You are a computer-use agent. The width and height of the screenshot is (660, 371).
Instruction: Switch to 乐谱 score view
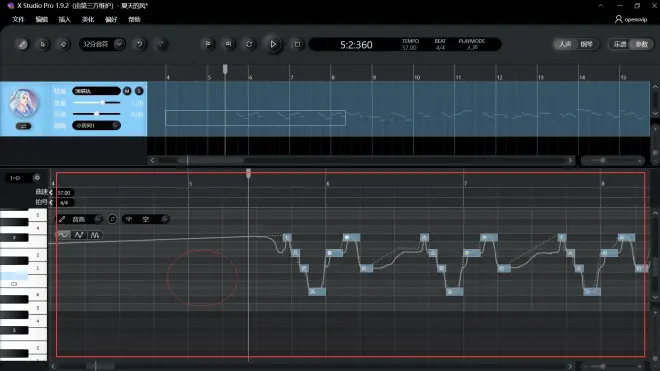click(x=620, y=44)
